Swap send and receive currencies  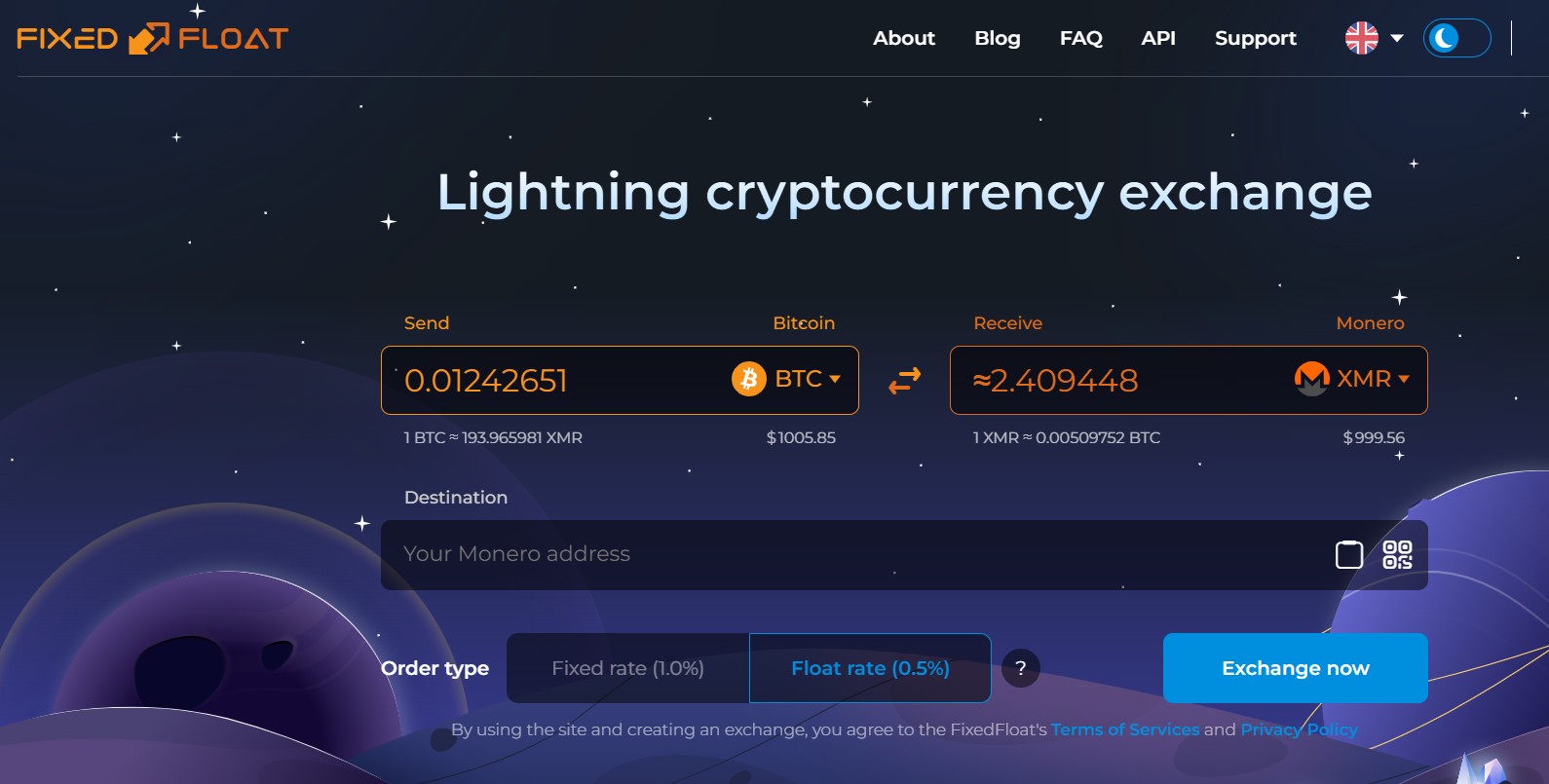pos(904,381)
